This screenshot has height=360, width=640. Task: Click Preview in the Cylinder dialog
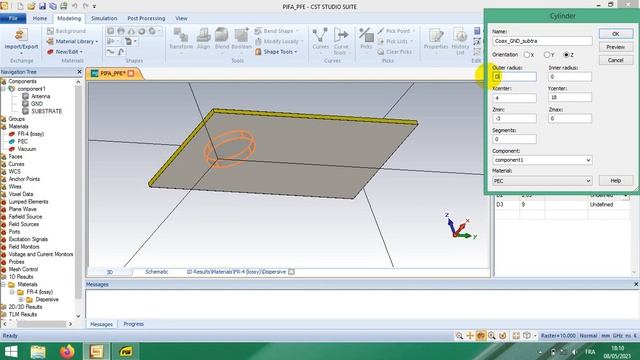[616, 47]
